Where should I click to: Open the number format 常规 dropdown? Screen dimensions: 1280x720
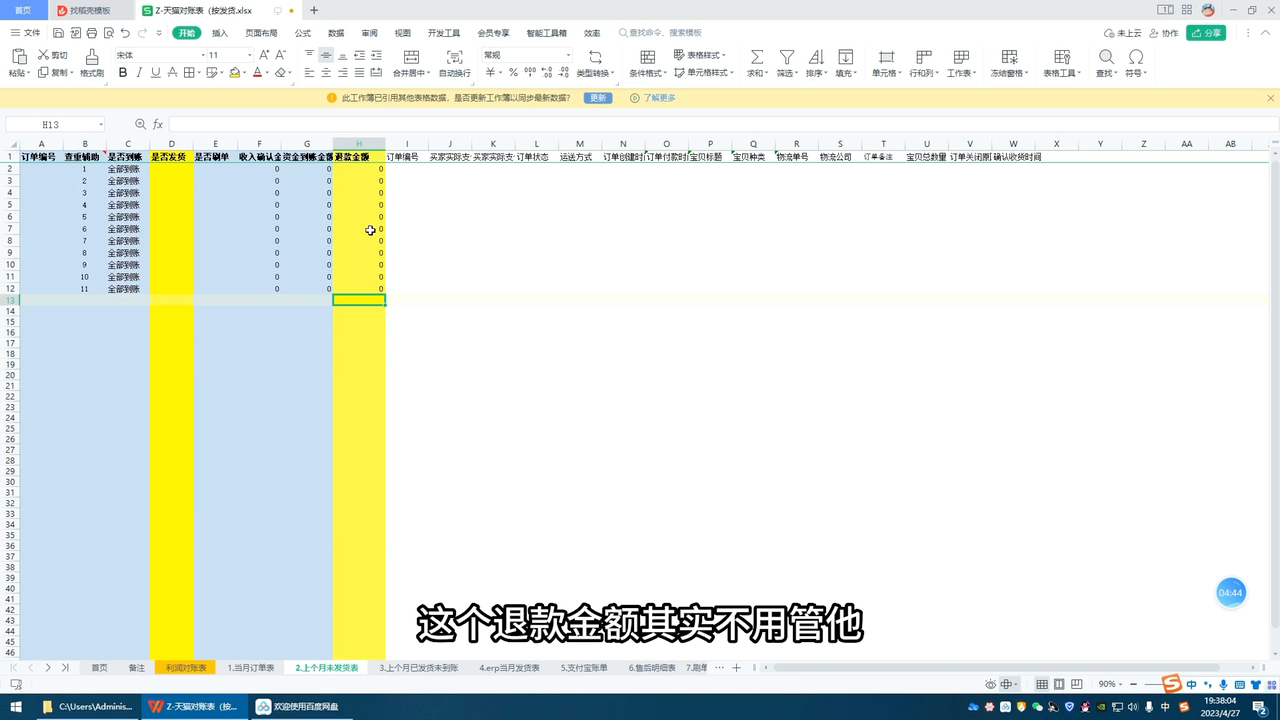[x=568, y=55]
